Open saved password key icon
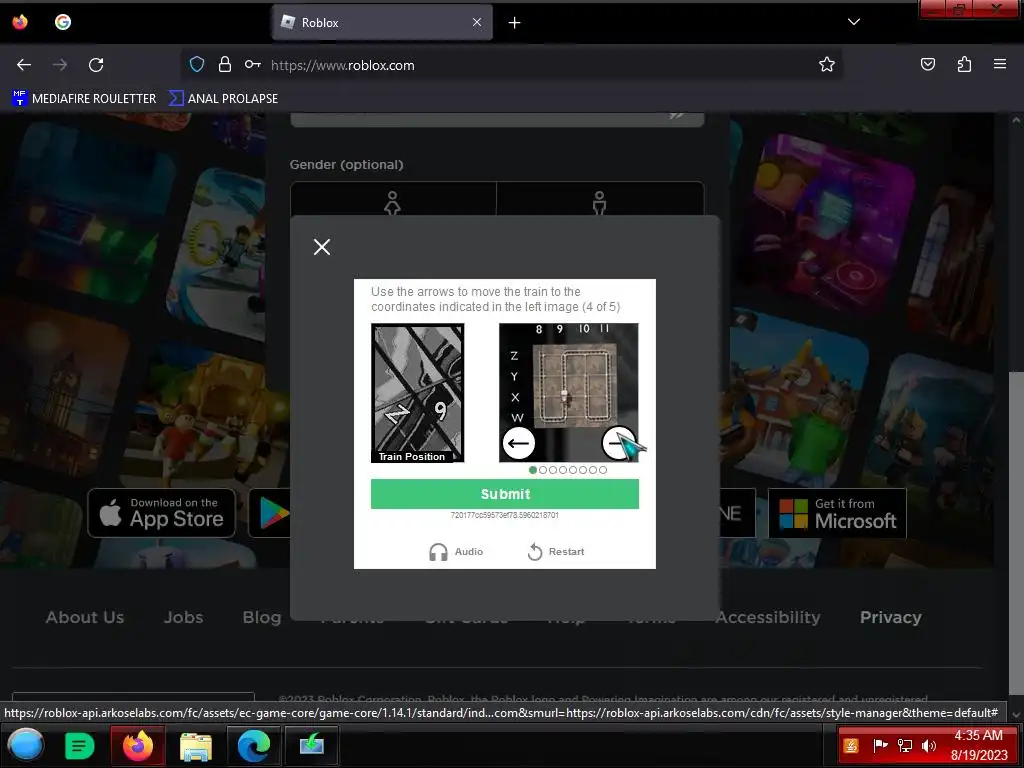 [x=253, y=65]
